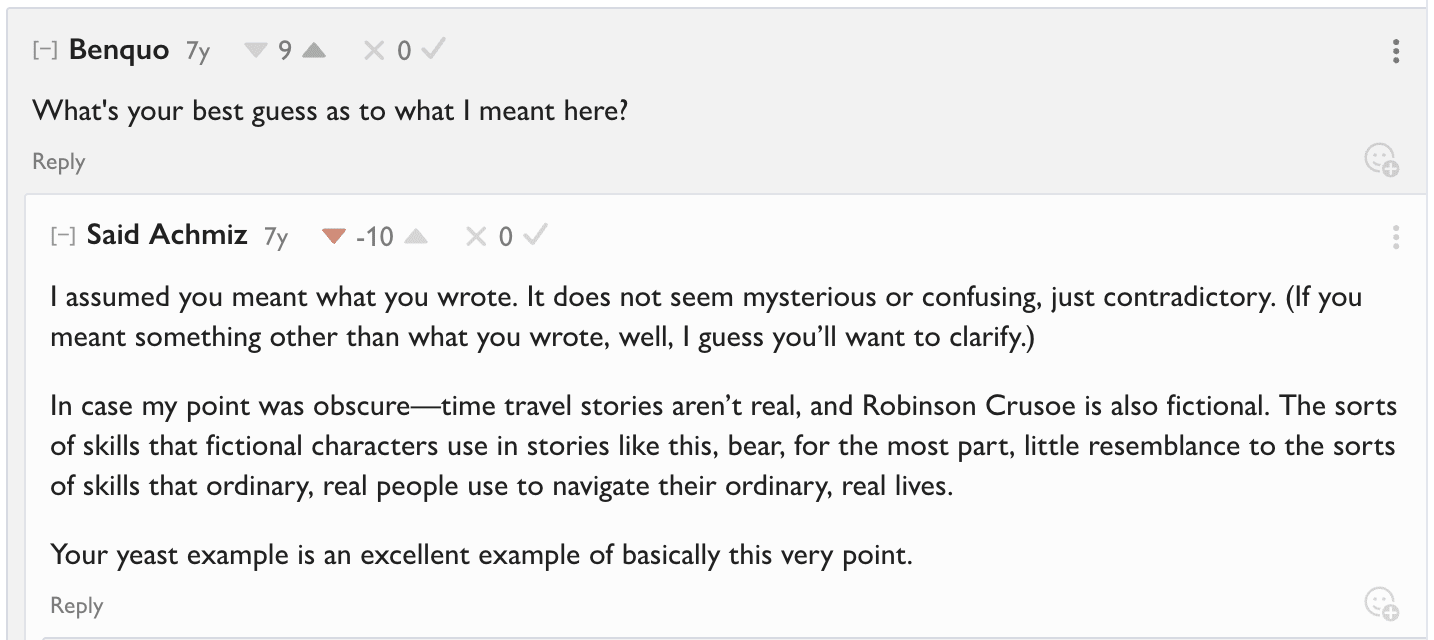The width and height of the screenshot is (1434, 640).
Task: Upvote Benquo's comment
Action: [314, 50]
